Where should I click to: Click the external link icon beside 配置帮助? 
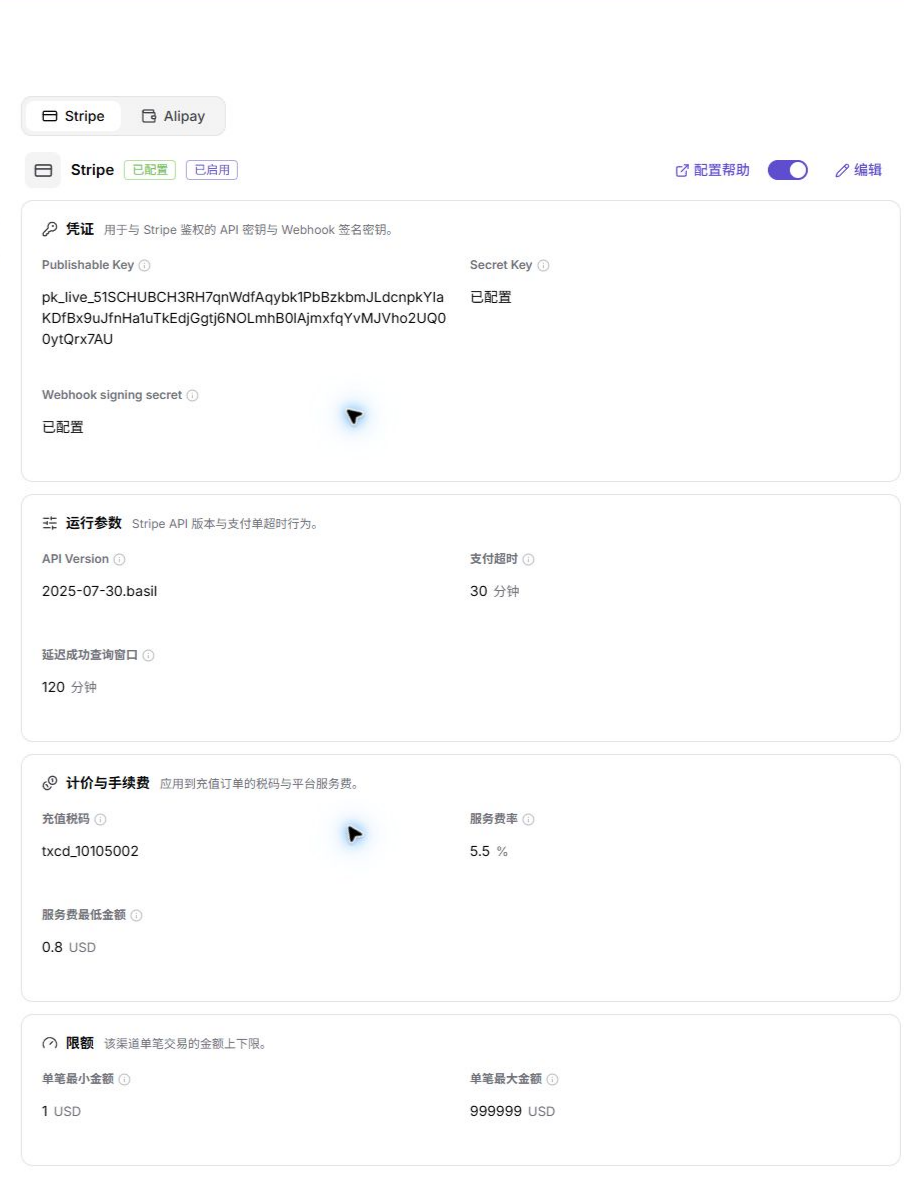click(682, 171)
